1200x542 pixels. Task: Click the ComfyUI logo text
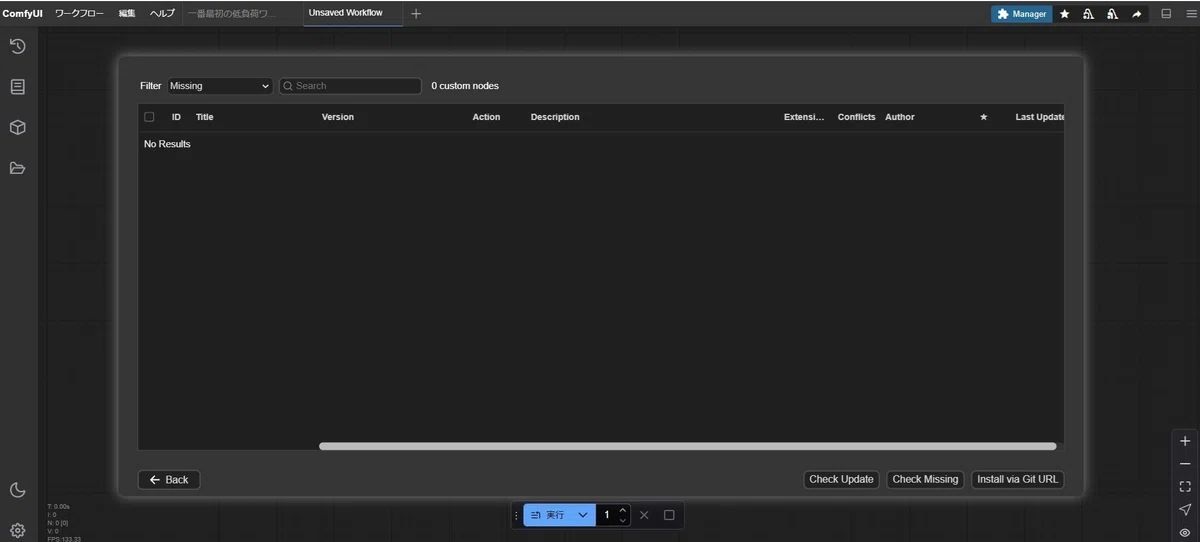point(22,14)
